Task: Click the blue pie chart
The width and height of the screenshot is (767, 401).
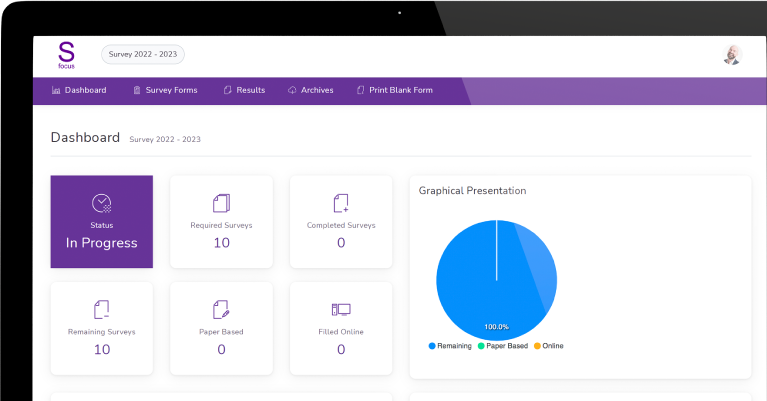Action: [496, 280]
